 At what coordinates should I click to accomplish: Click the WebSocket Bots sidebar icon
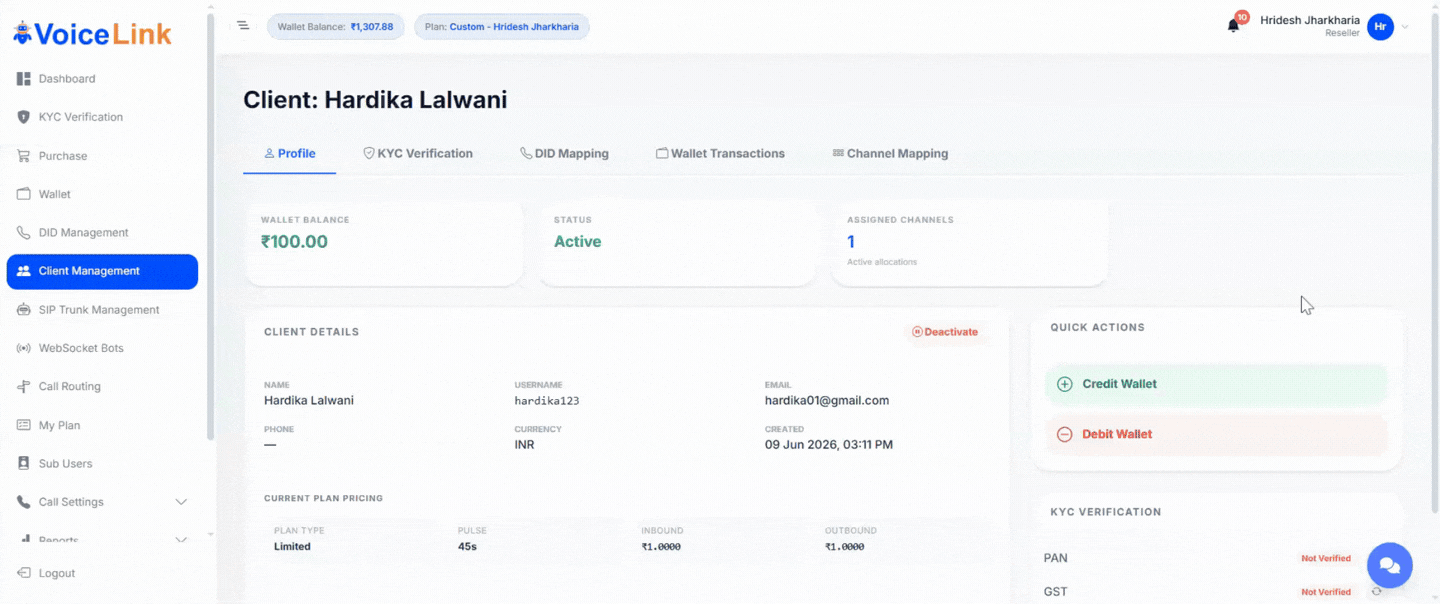[24, 348]
